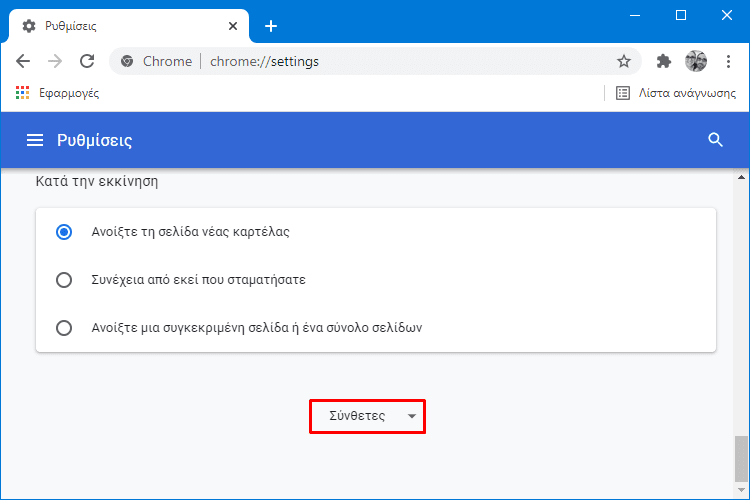The image size is (750, 500).
Task: Maximize the Chrome window
Action: click(681, 15)
